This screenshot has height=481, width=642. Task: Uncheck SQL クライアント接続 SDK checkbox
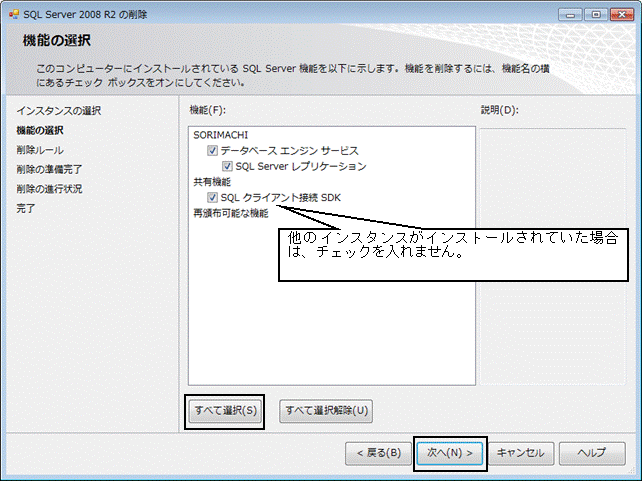212,197
